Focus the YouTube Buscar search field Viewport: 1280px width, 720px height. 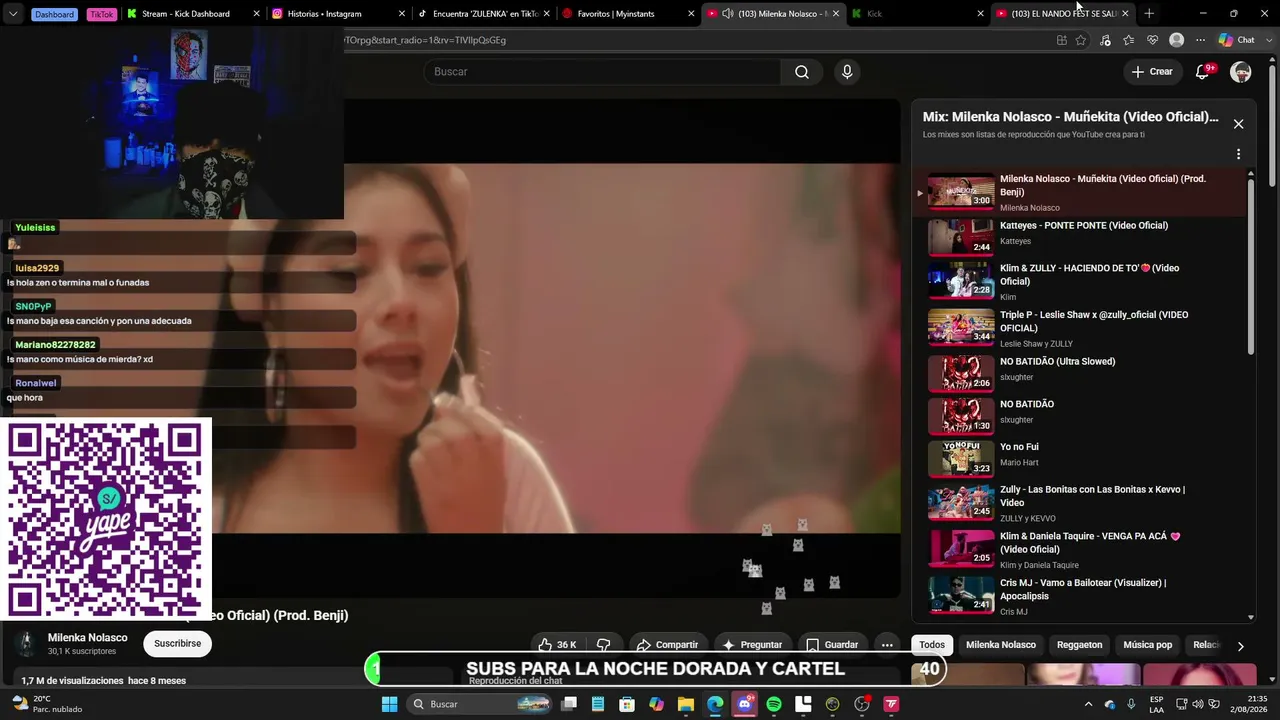(602, 72)
